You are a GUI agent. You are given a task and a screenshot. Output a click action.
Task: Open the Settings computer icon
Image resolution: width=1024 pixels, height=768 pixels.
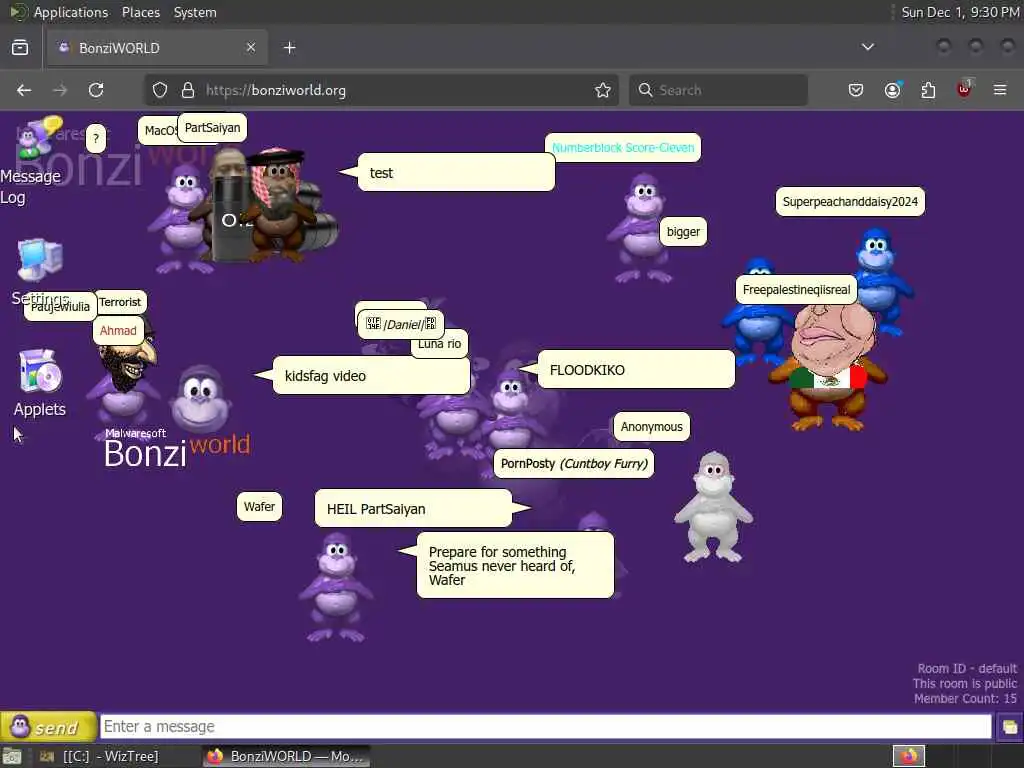[40, 260]
